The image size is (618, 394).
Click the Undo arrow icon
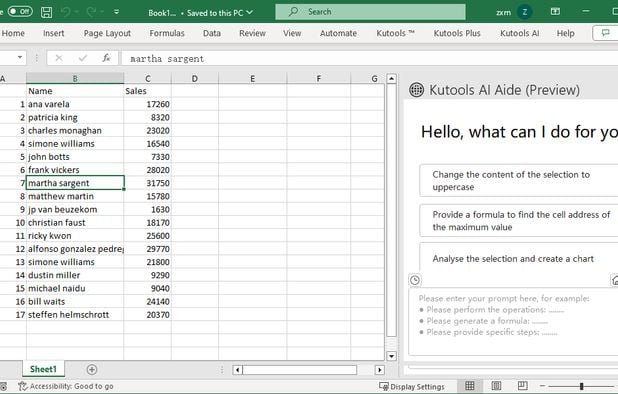[65, 12]
